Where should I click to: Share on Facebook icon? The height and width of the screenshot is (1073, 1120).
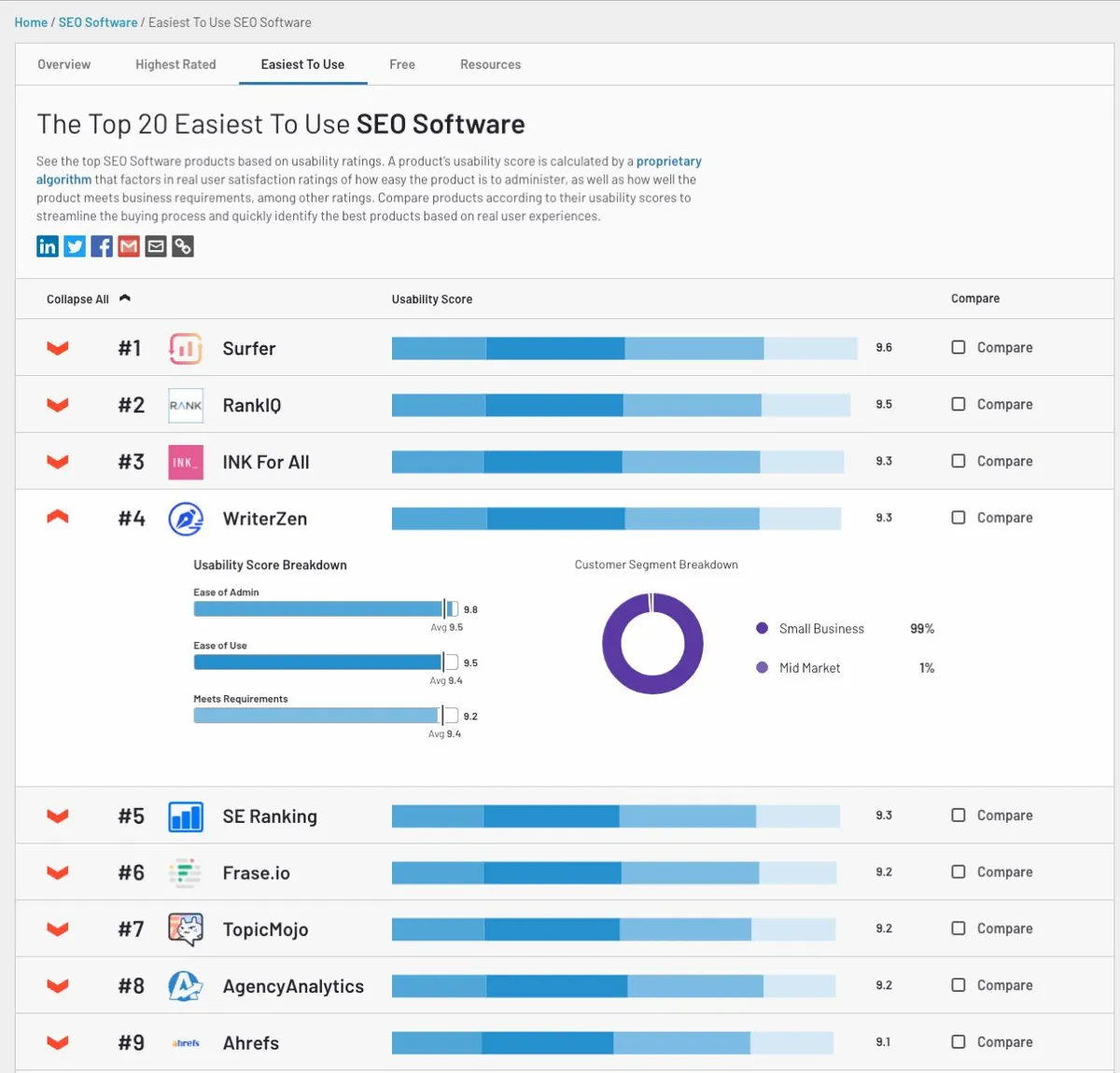[x=102, y=246]
